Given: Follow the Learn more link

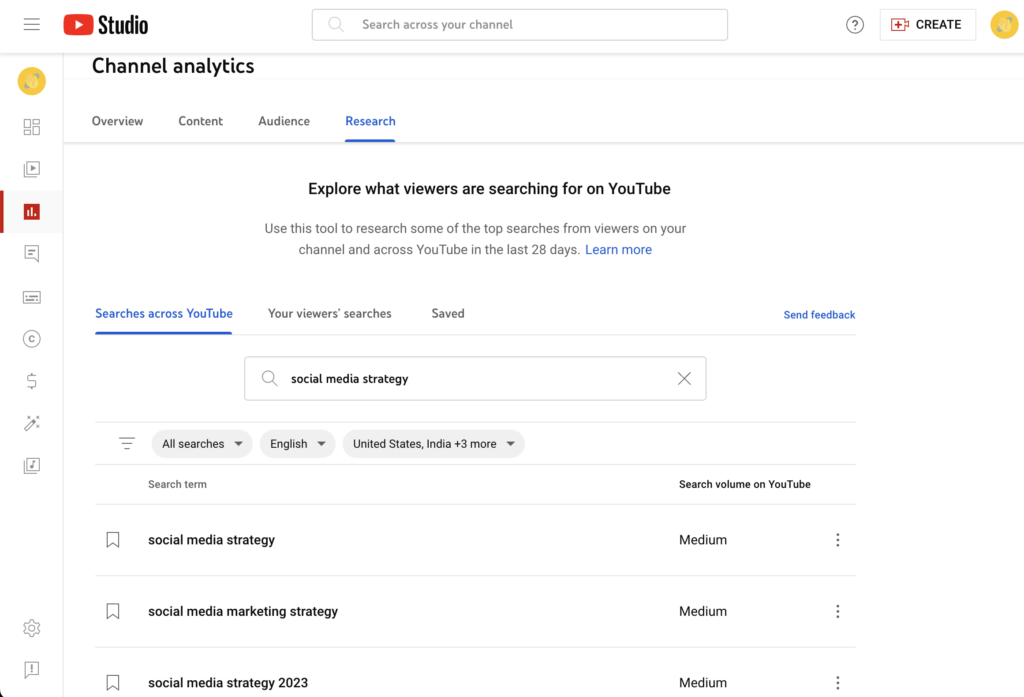Looking at the screenshot, I should [618, 250].
